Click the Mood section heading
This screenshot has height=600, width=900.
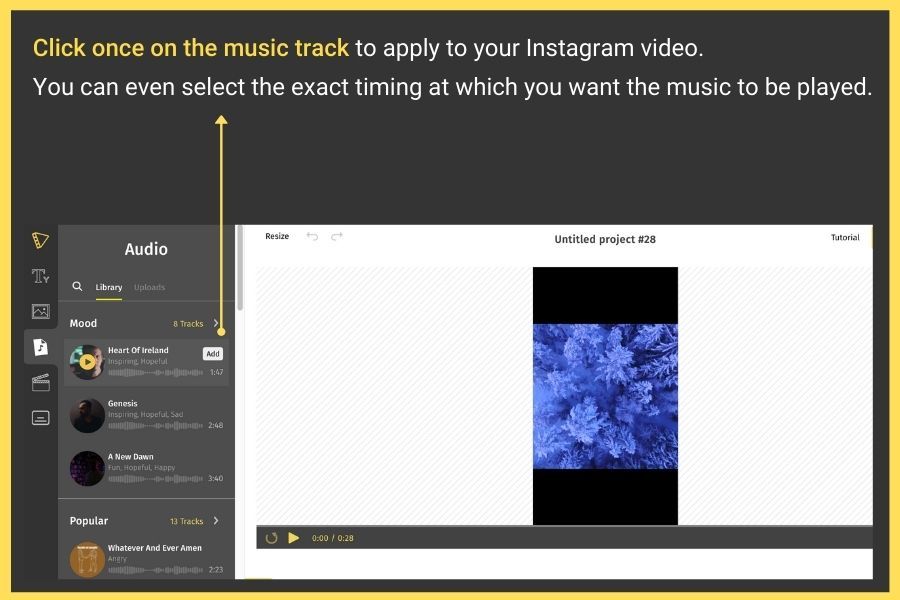pos(83,323)
